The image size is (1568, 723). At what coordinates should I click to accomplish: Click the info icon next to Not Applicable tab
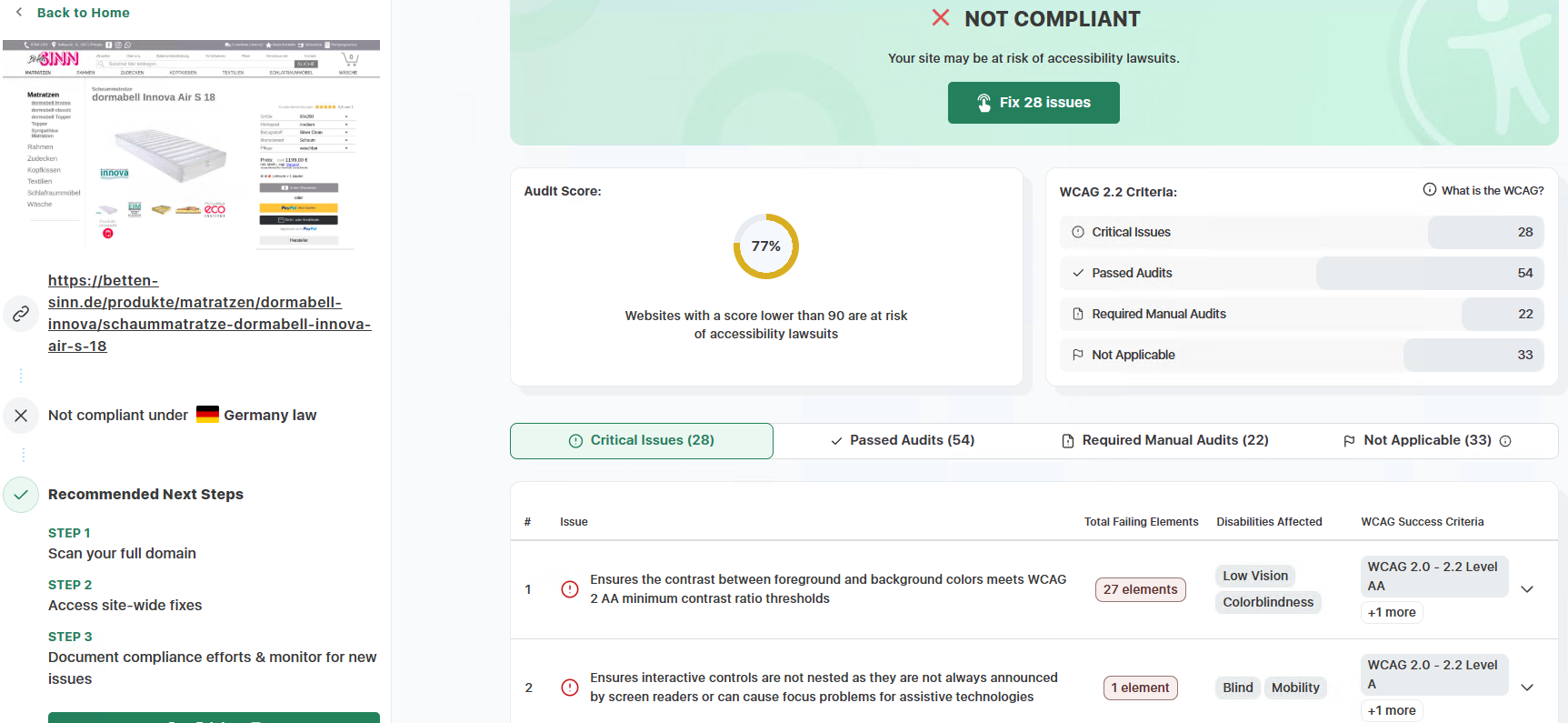tap(1505, 441)
